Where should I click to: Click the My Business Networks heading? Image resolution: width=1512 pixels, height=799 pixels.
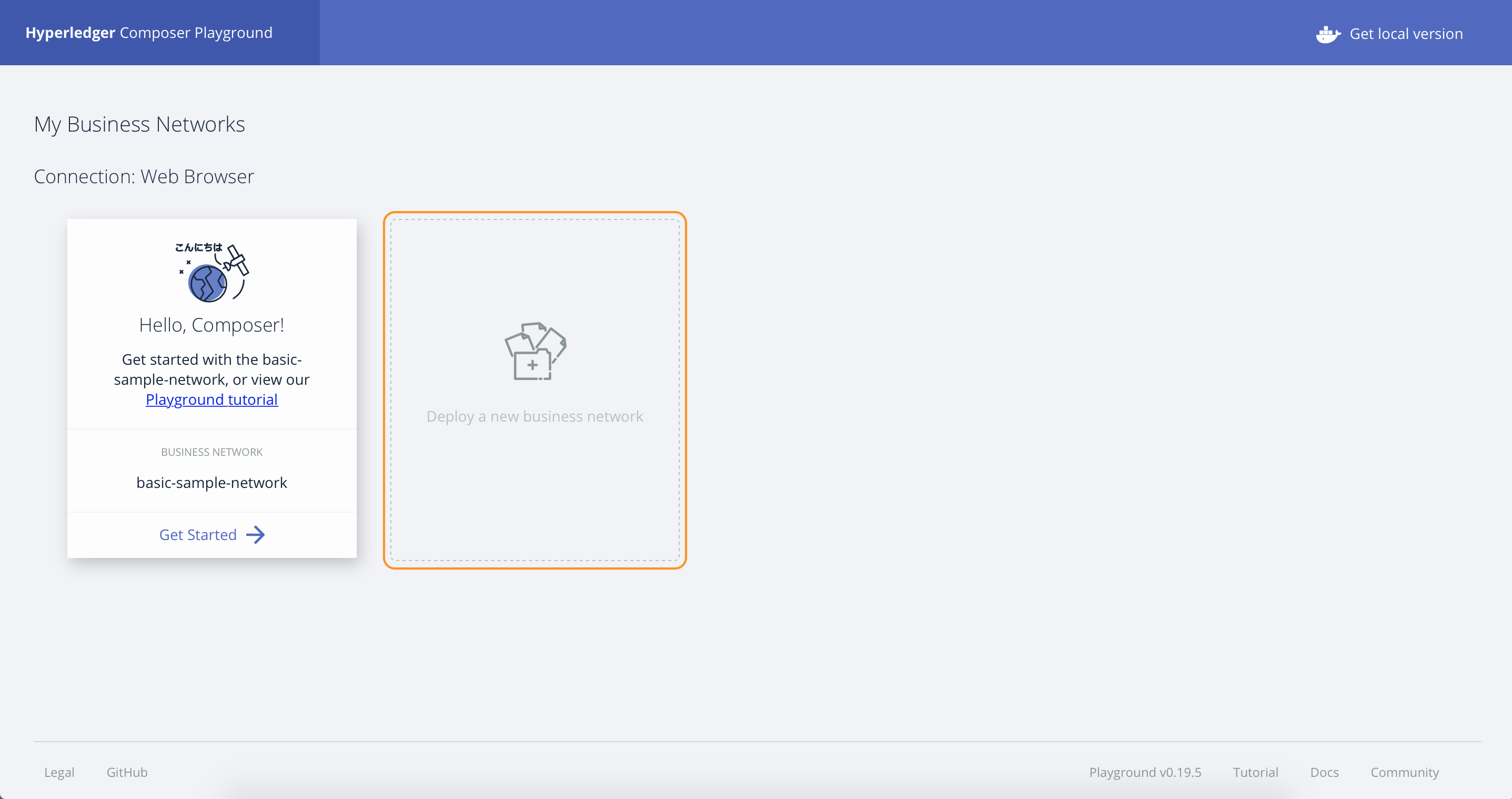pos(139,124)
